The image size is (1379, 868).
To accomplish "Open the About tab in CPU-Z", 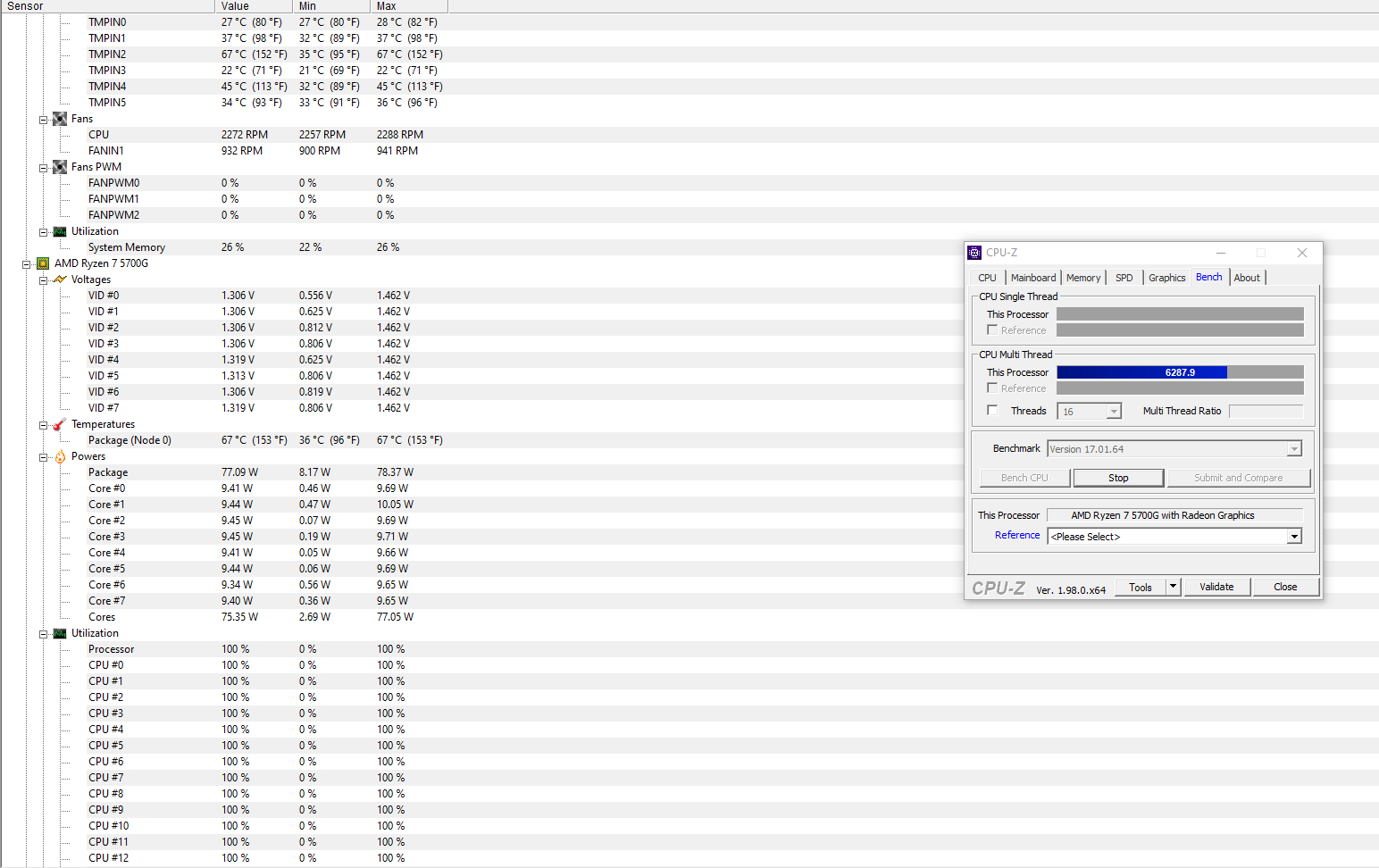I will coord(1247,278).
